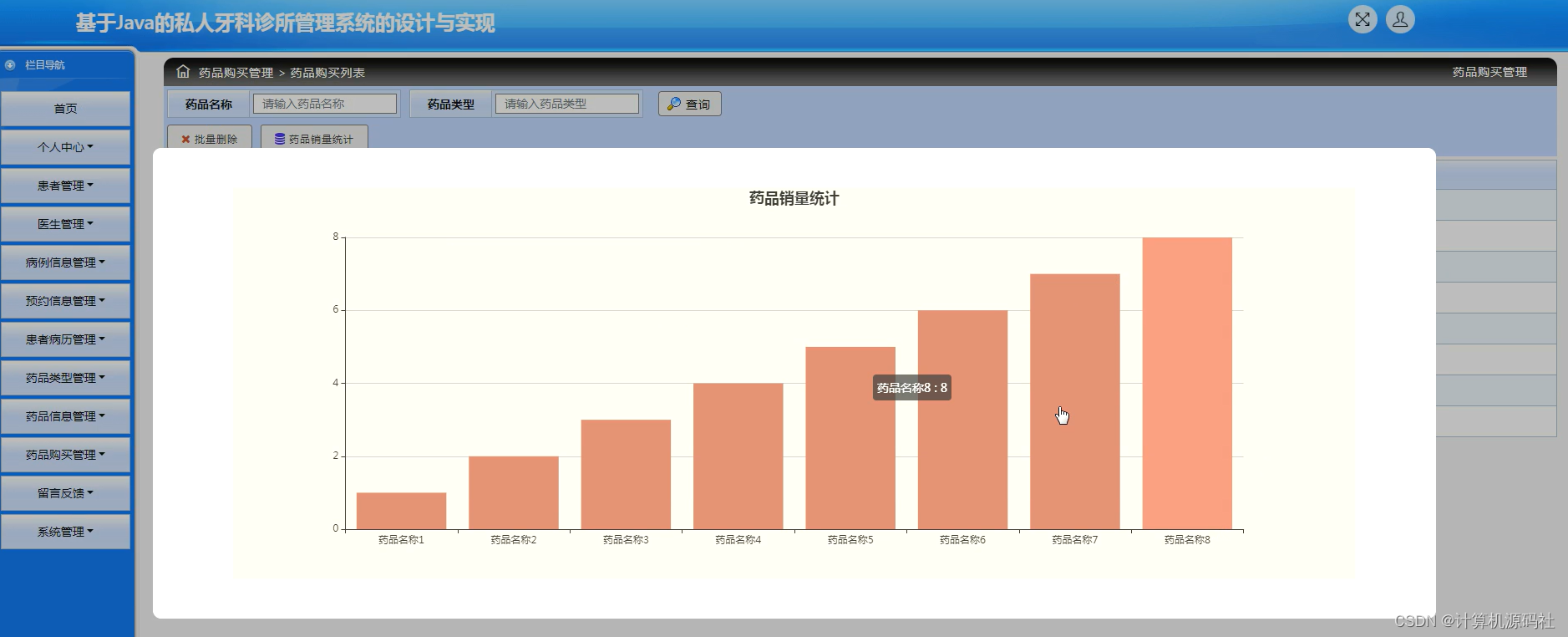The width and height of the screenshot is (1568, 637).
Task: Expand the 留言反馈 sidebar menu
Action: coord(65,493)
